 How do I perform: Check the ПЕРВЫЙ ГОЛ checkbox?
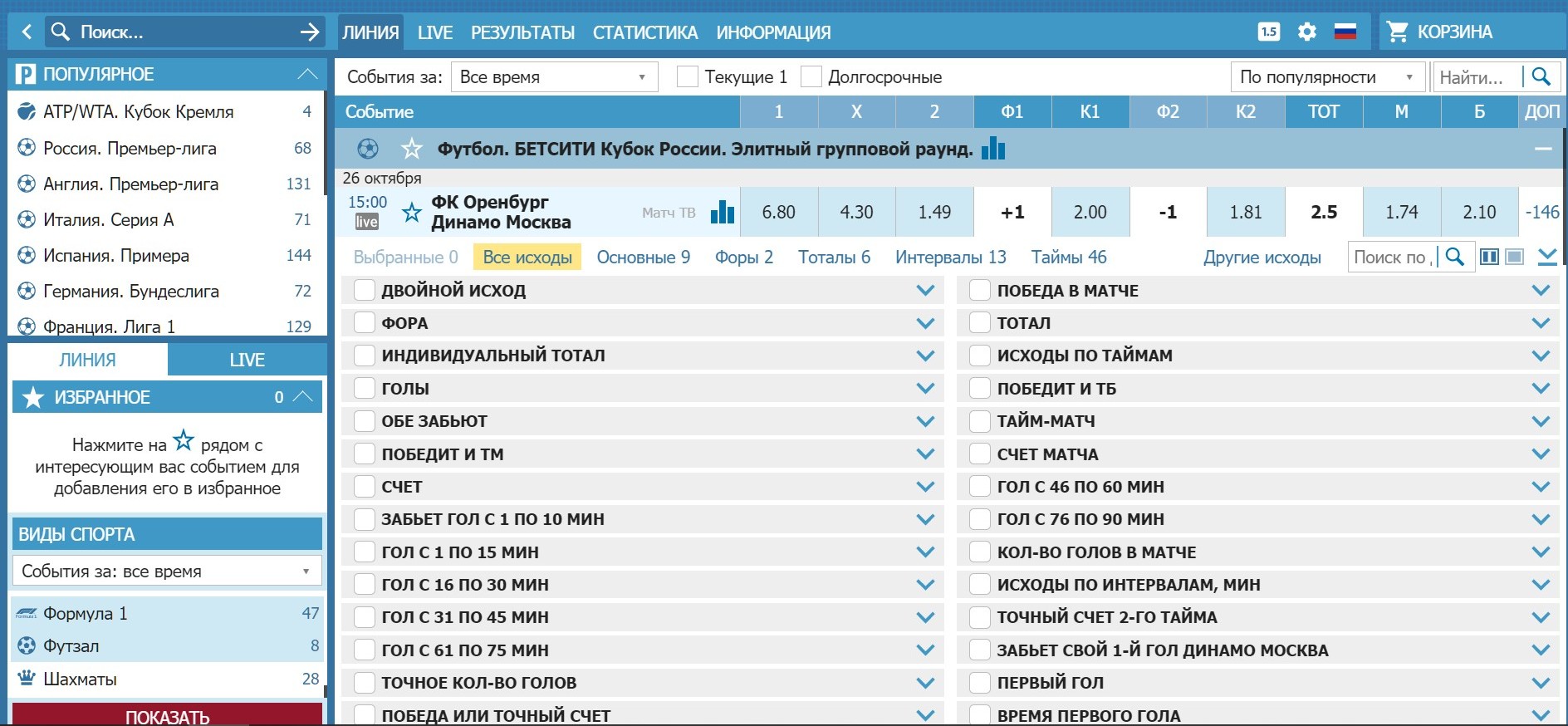[x=980, y=682]
